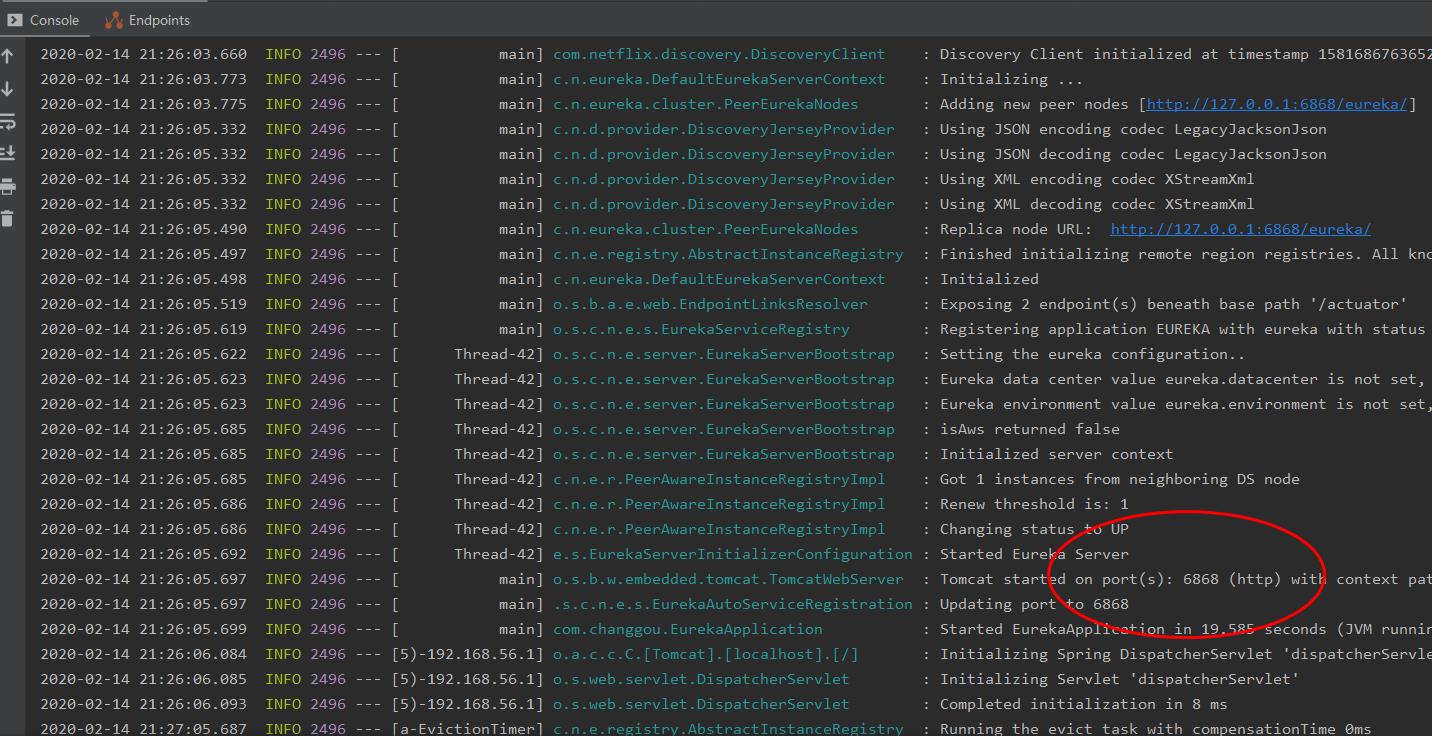Click 'Got 1 instances from neighboring DS node'

(1119, 479)
